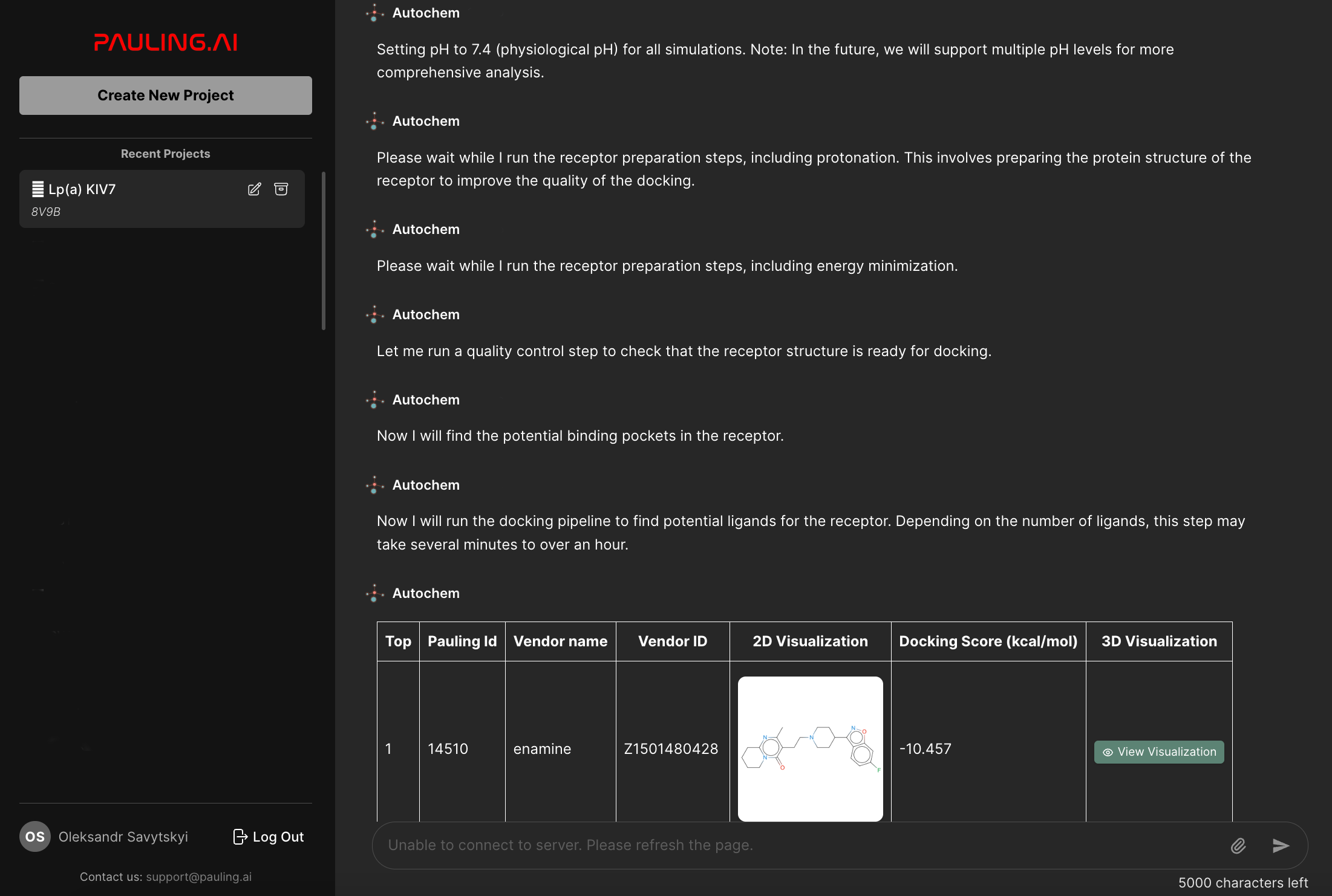Click the archive icon next to Lp(a) KIV7
Viewport: 1332px width, 896px height.
[x=281, y=189]
